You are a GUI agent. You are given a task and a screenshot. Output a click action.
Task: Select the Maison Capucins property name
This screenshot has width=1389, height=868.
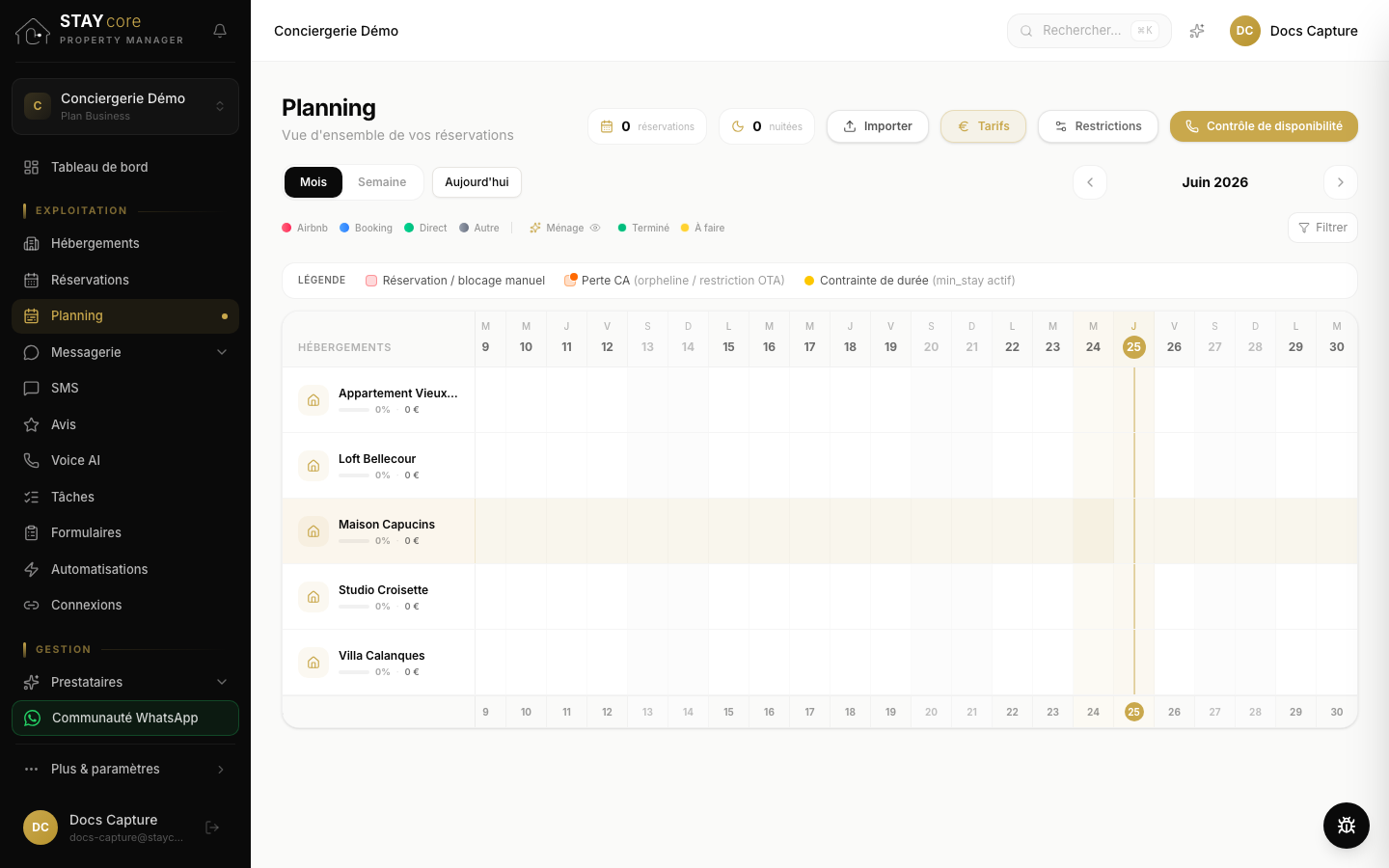pyautogui.click(x=387, y=525)
